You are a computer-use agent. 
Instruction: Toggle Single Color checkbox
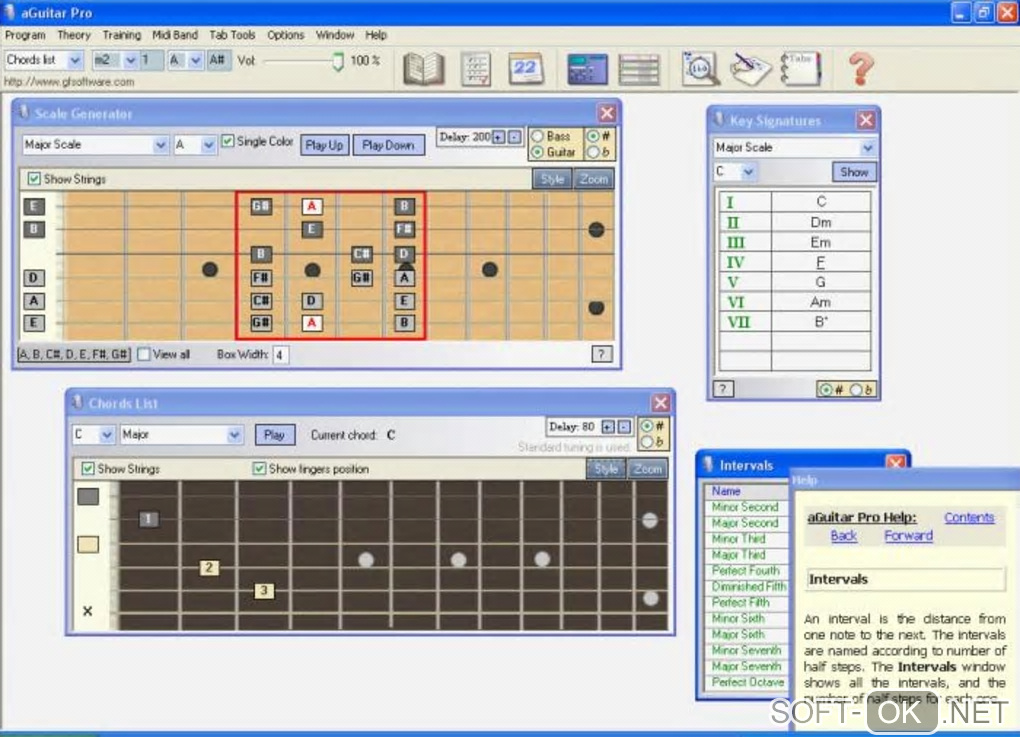[x=228, y=141]
